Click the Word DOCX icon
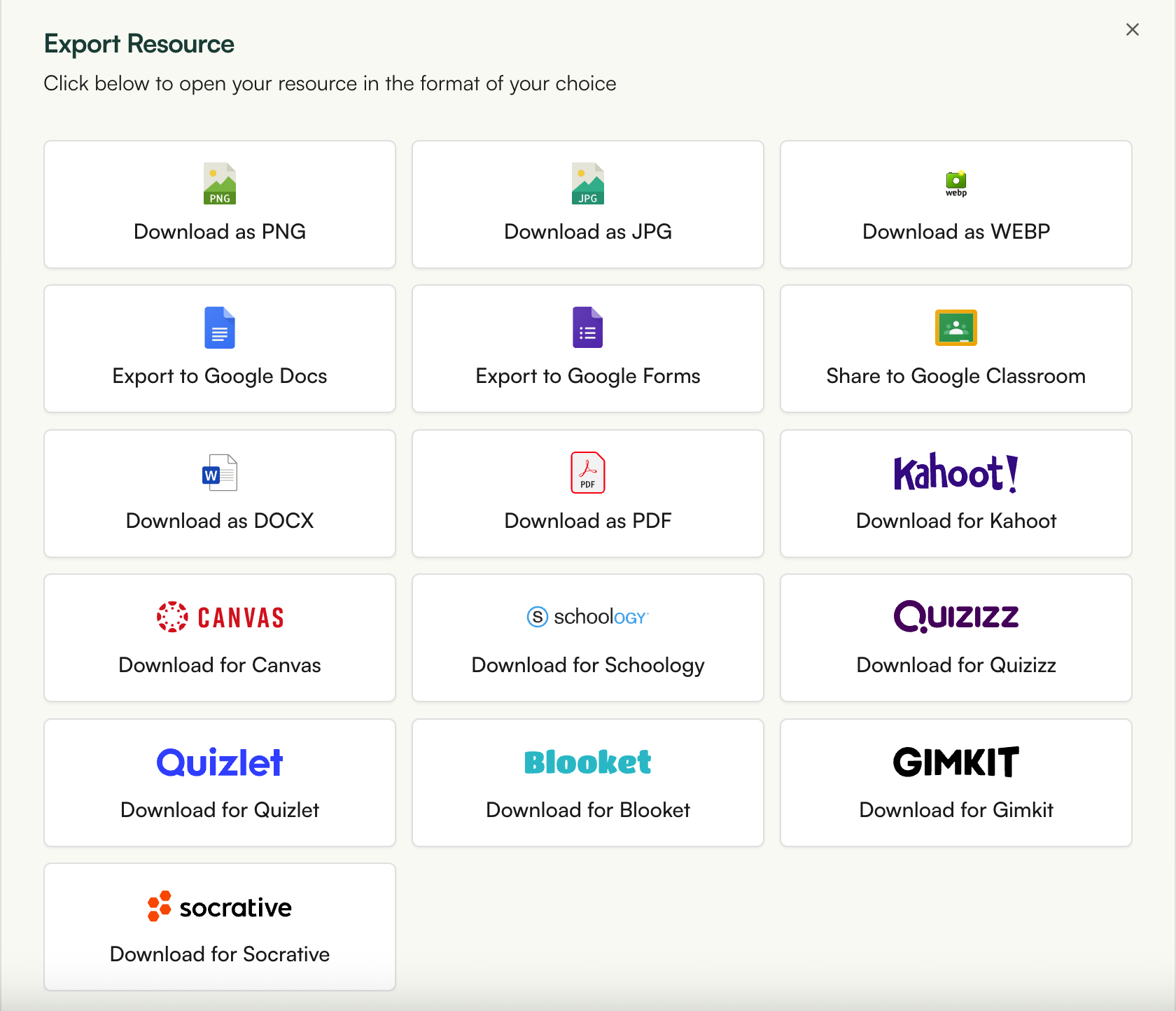 pyautogui.click(x=220, y=473)
